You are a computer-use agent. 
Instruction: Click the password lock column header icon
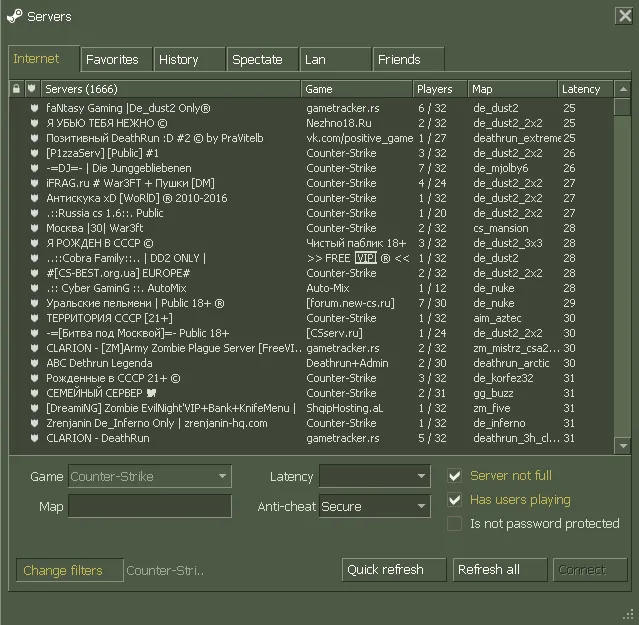[16, 88]
